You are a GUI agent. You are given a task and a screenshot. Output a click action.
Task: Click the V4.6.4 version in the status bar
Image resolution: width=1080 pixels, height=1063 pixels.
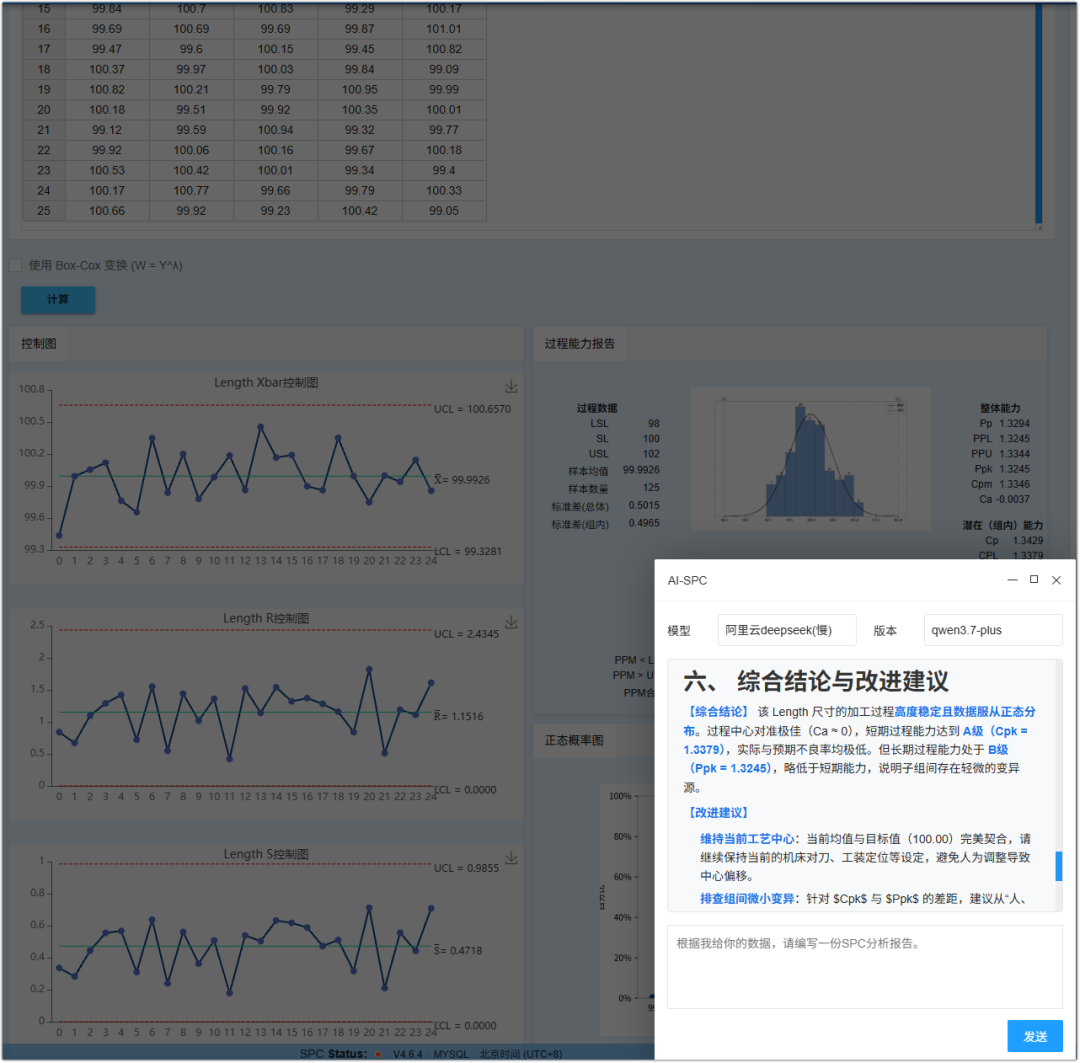pos(408,1054)
